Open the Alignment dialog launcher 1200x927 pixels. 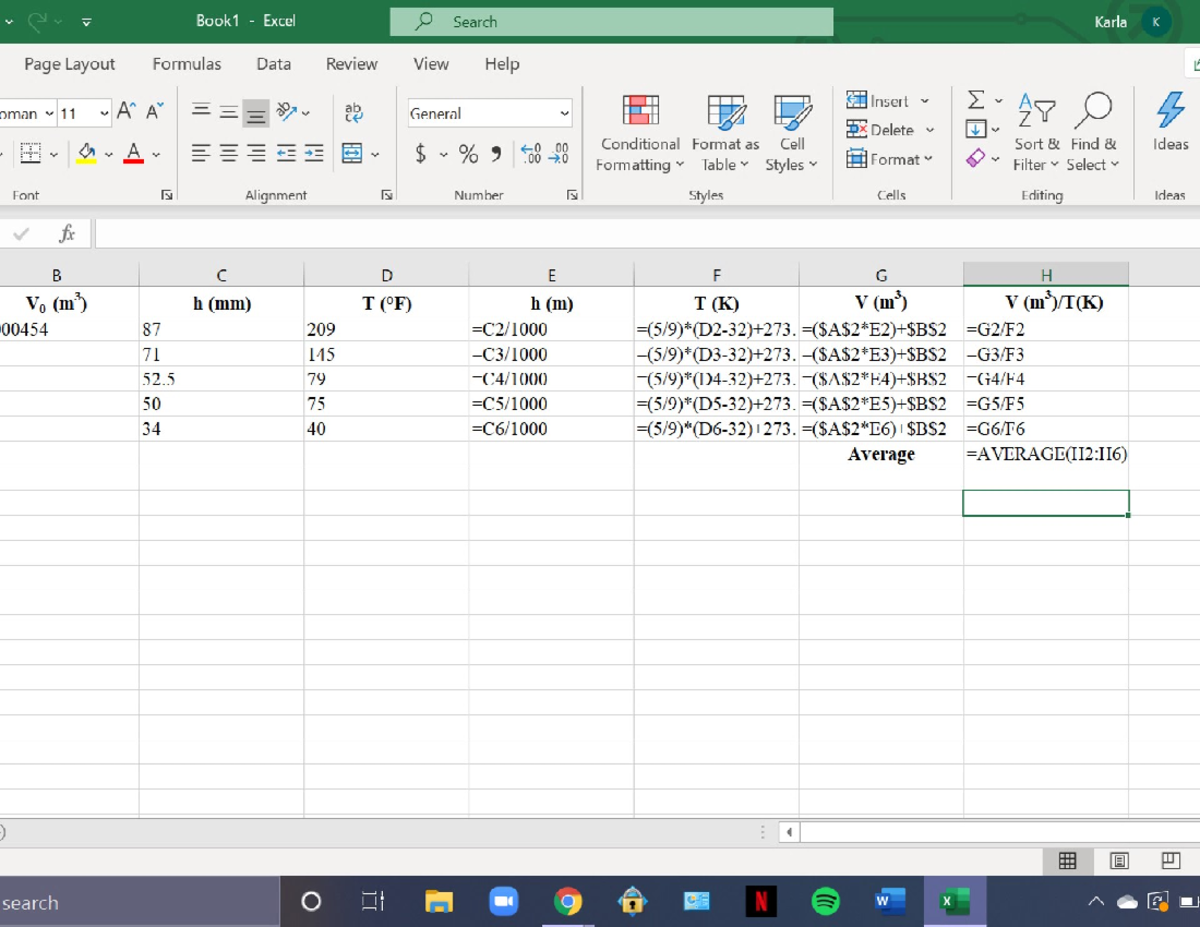[386, 195]
